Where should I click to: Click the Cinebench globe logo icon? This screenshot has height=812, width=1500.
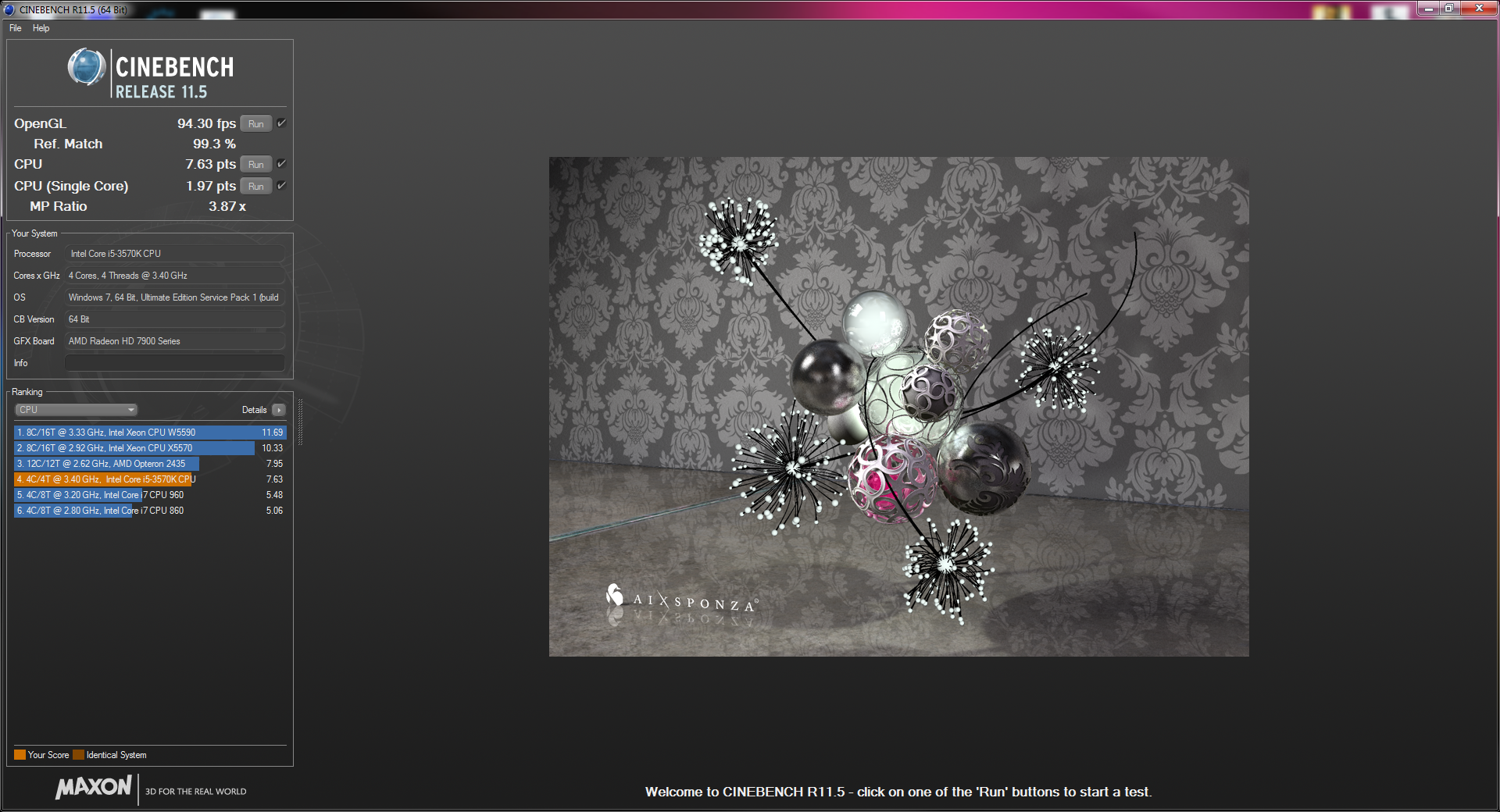tap(86, 67)
